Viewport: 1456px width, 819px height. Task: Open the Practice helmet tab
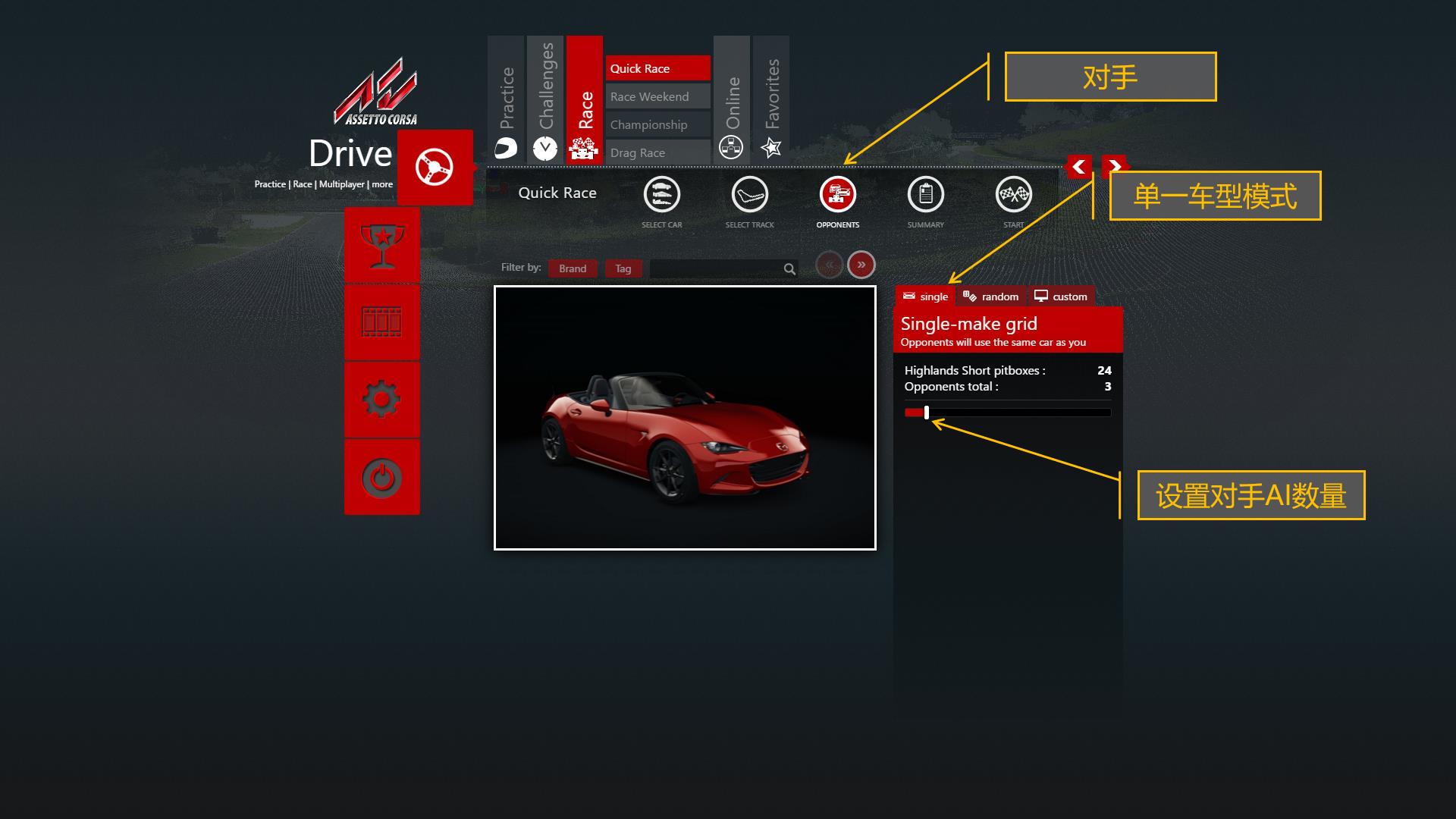(506, 99)
